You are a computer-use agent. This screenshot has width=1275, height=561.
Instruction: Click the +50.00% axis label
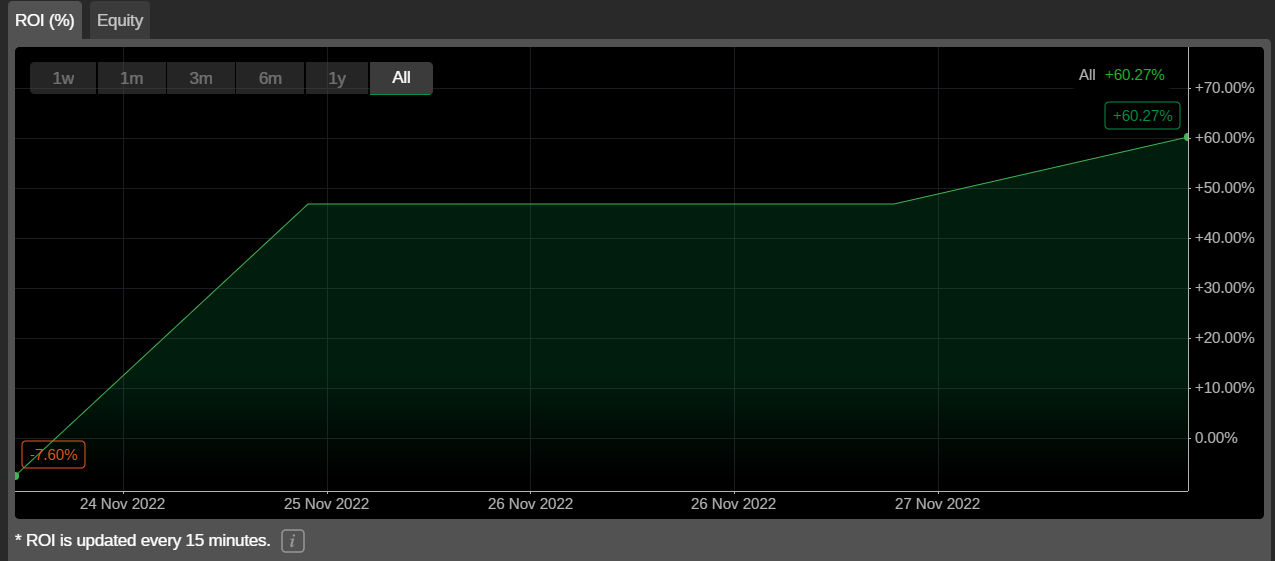(x=1224, y=188)
